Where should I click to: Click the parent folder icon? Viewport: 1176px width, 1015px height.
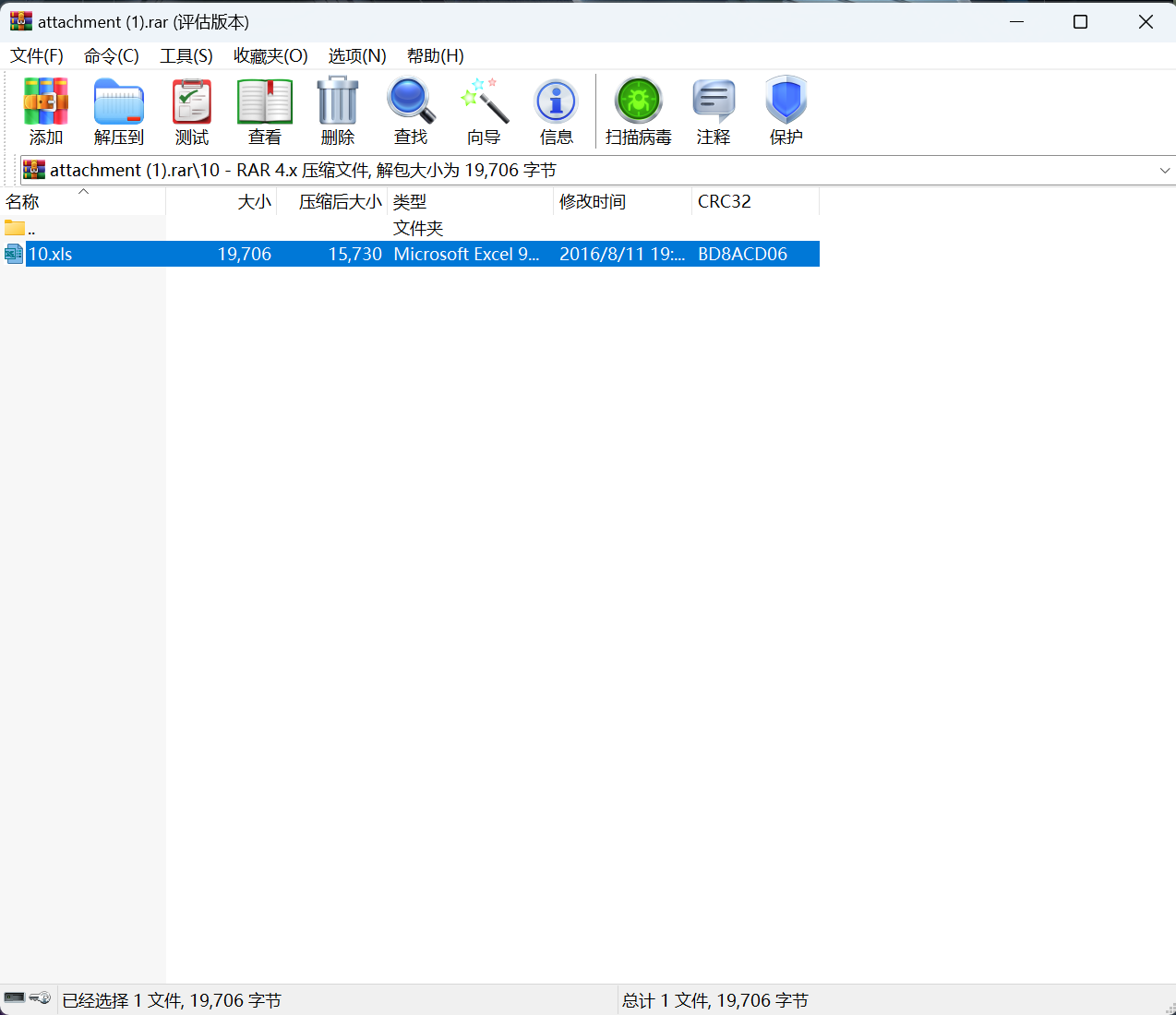14,228
